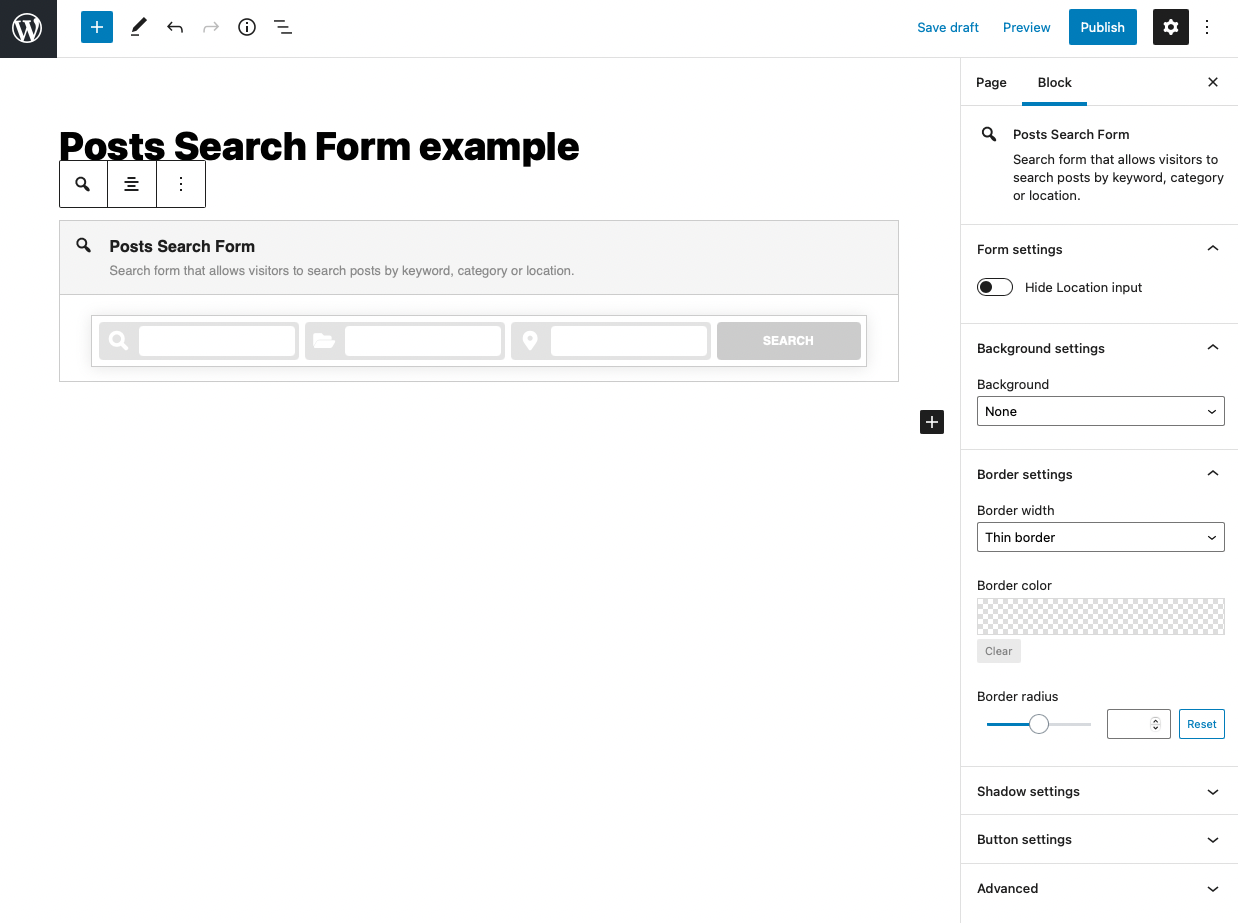The image size is (1238, 923).
Task: Open the Background dropdown
Action: tap(1100, 411)
